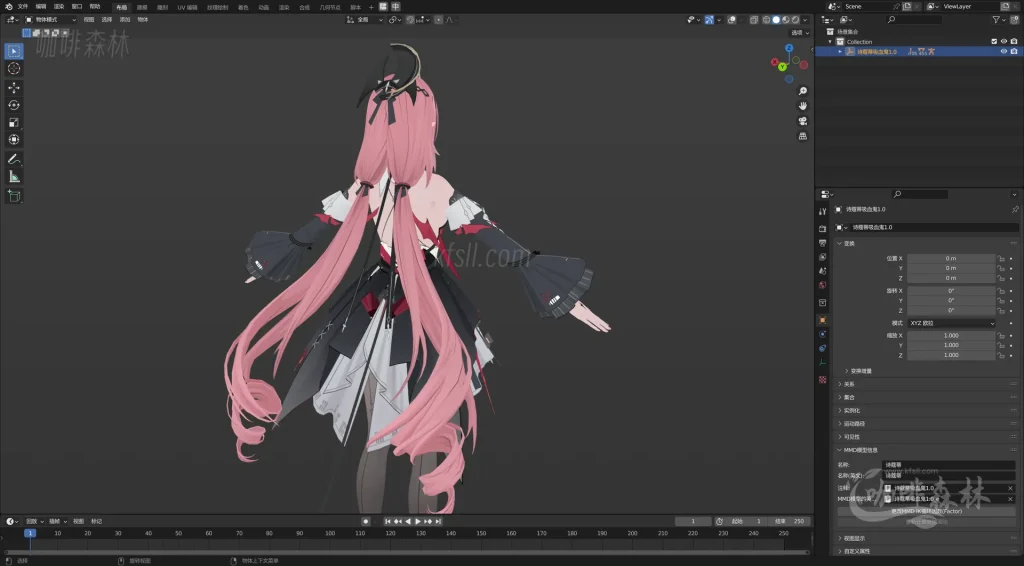Click the 选项 options button in viewport
This screenshot has height=566, width=1024.
click(800, 33)
